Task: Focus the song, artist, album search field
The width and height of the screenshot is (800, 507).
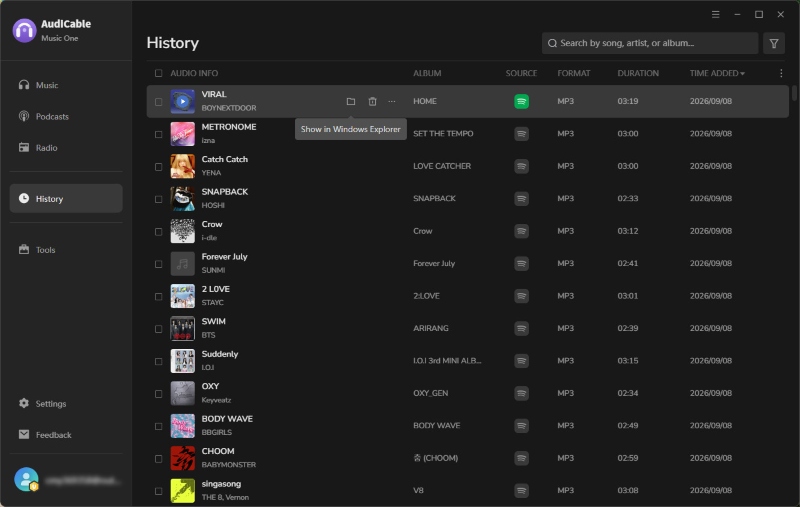Action: coord(650,43)
